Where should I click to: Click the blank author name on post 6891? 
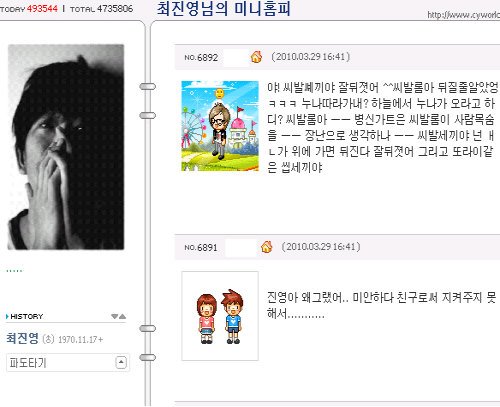[x=241, y=248]
